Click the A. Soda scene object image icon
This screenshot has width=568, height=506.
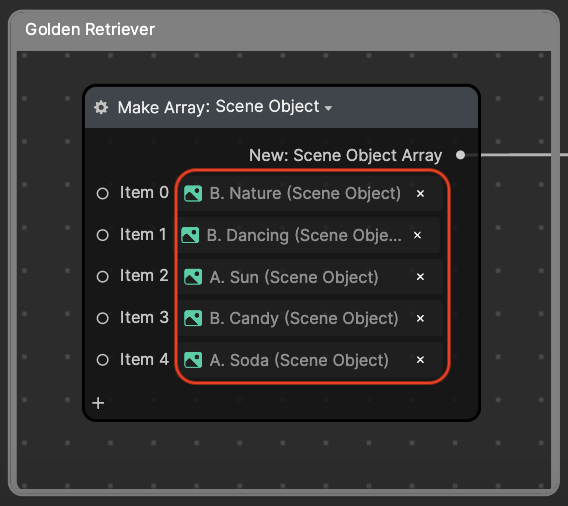point(193,360)
